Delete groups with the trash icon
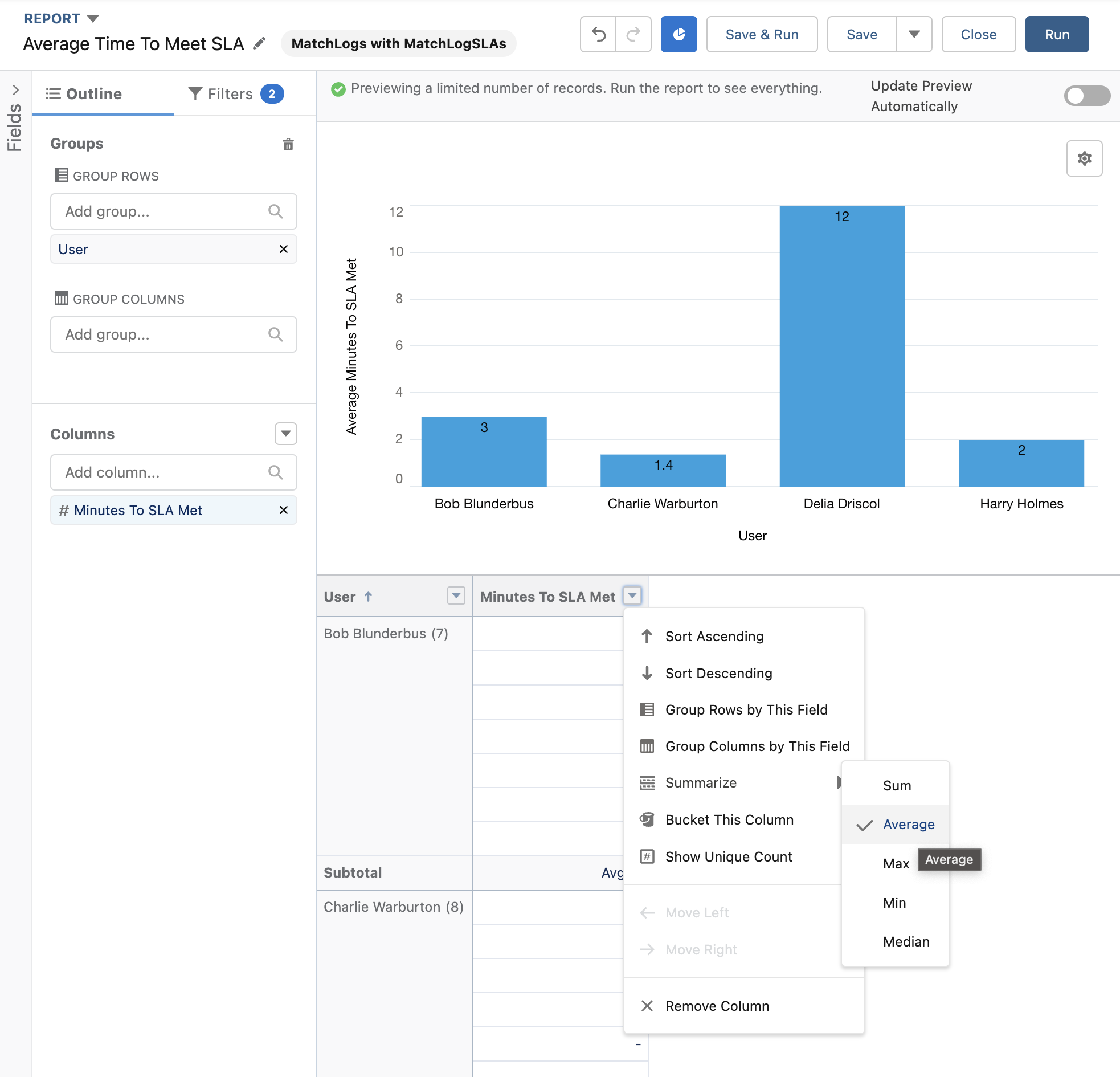Viewport: 1120px width, 1077px height. (288, 144)
